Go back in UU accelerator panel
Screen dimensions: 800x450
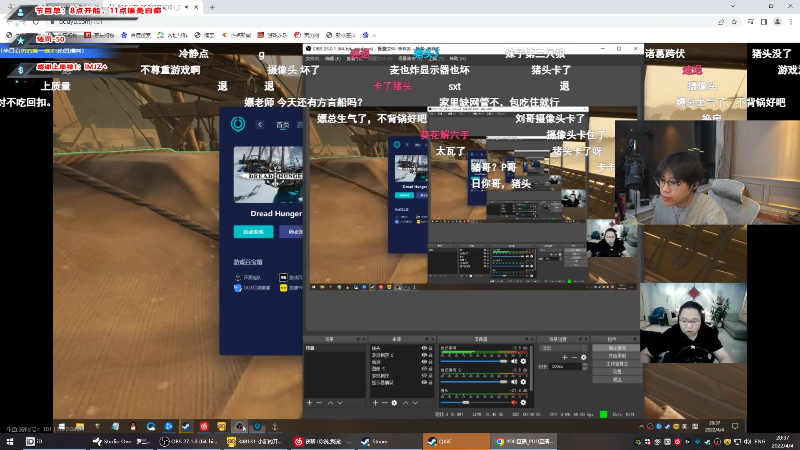(260, 124)
